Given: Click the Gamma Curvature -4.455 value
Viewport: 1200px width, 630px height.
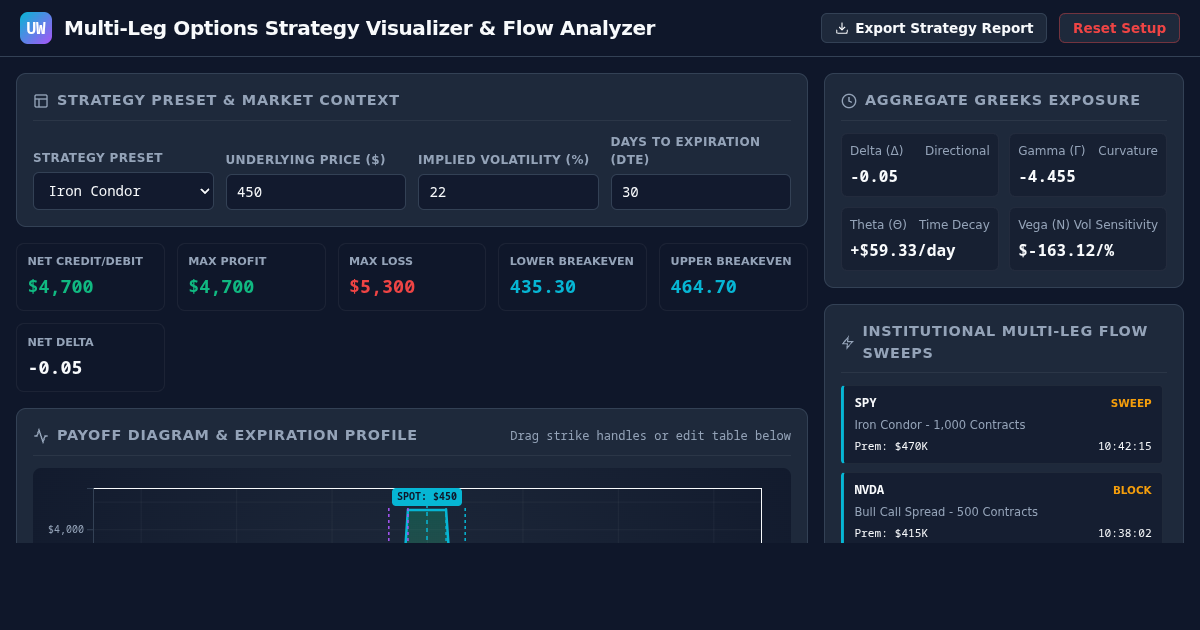Looking at the screenshot, I should [1047, 177].
